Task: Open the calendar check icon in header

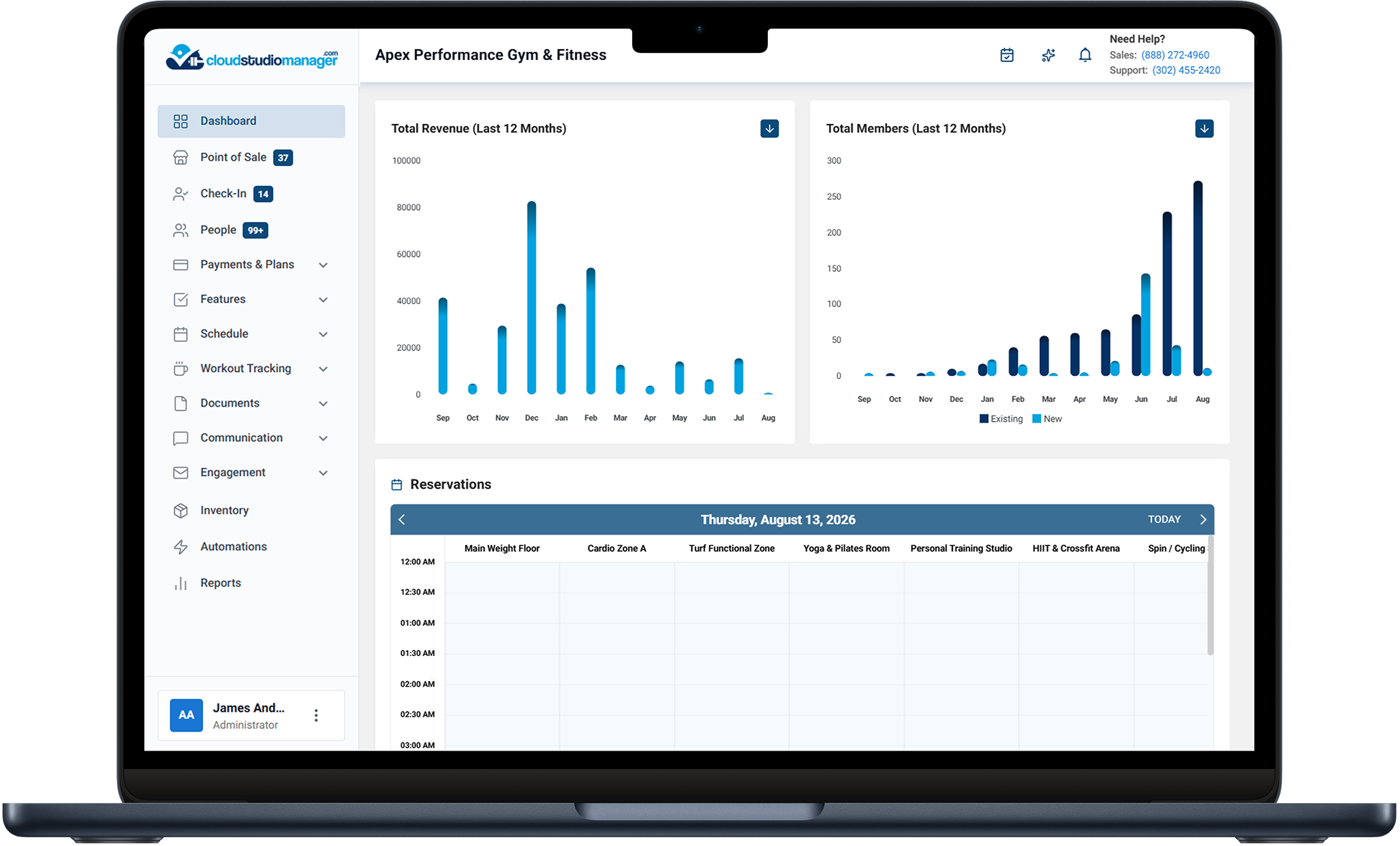Action: tap(1007, 55)
